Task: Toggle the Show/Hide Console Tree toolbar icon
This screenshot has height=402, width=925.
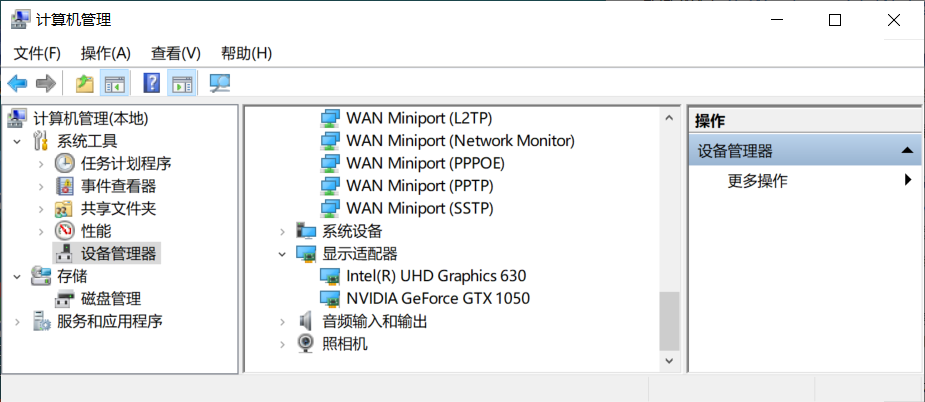Action: pos(114,83)
